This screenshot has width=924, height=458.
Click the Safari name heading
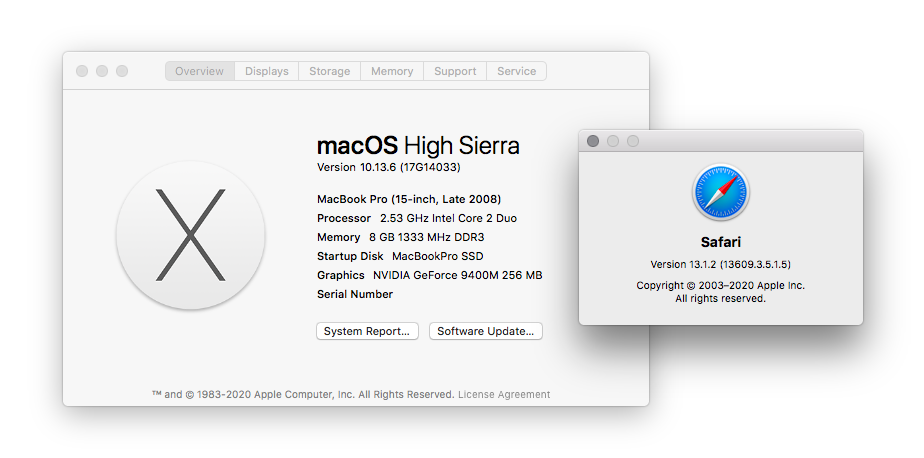point(721,242)
